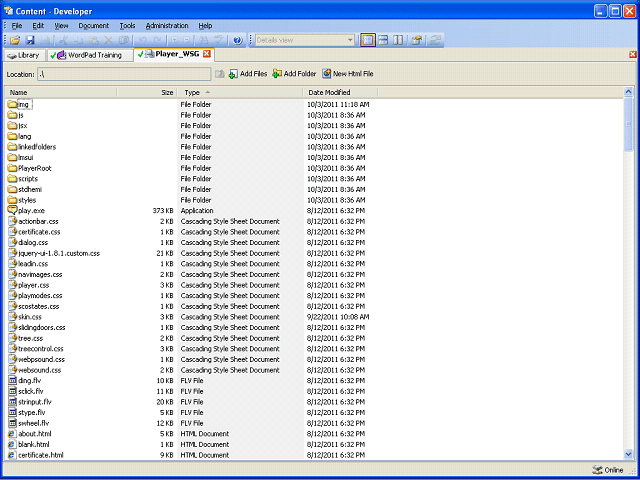The height and width of the screenshot is (480, 640).
Task: Click the up-folder icon beside Location field
Action: (x=220, y=74)
